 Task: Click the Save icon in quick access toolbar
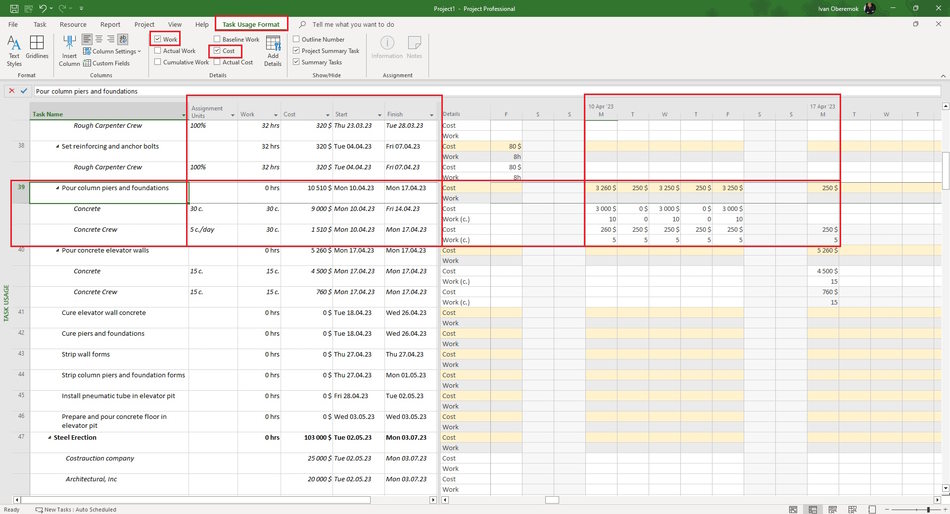point(13,8)
